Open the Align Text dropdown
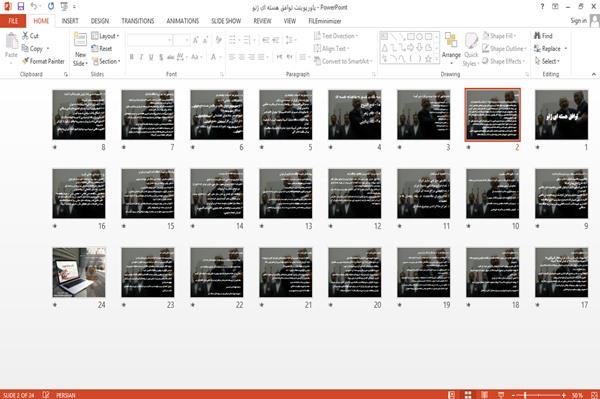Screen dimensions: 600x399 (331, 49)
